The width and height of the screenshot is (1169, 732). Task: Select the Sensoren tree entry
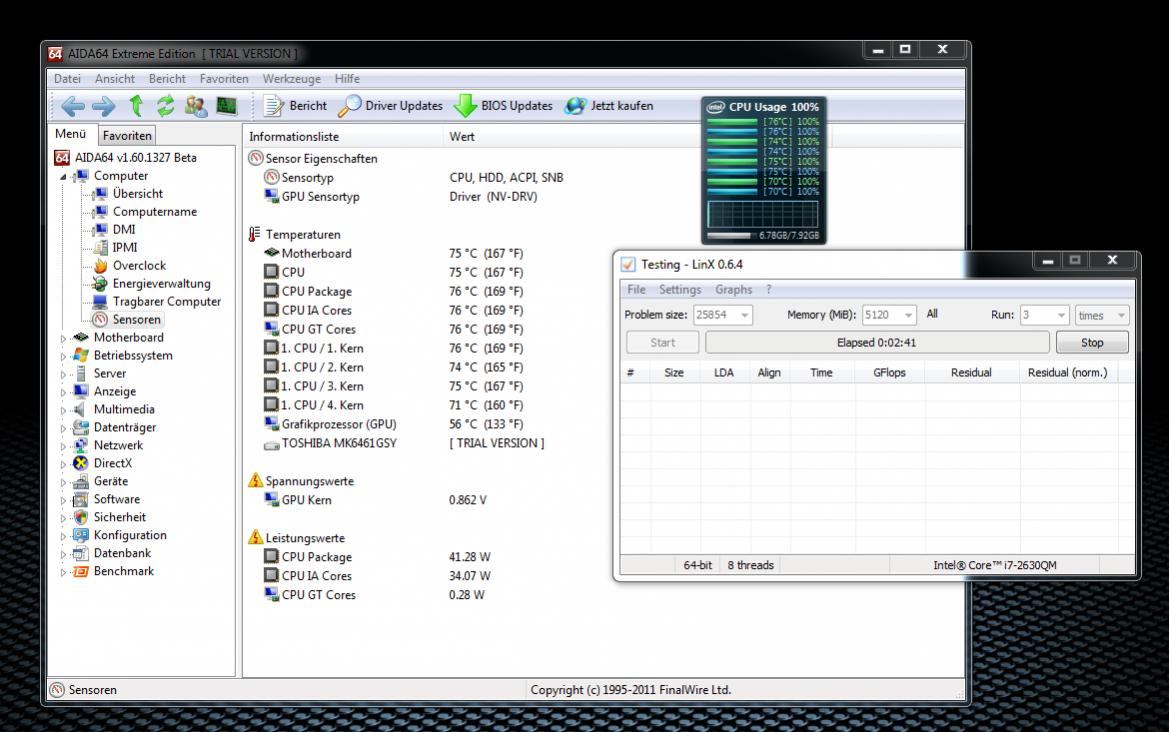click(136, 319)
